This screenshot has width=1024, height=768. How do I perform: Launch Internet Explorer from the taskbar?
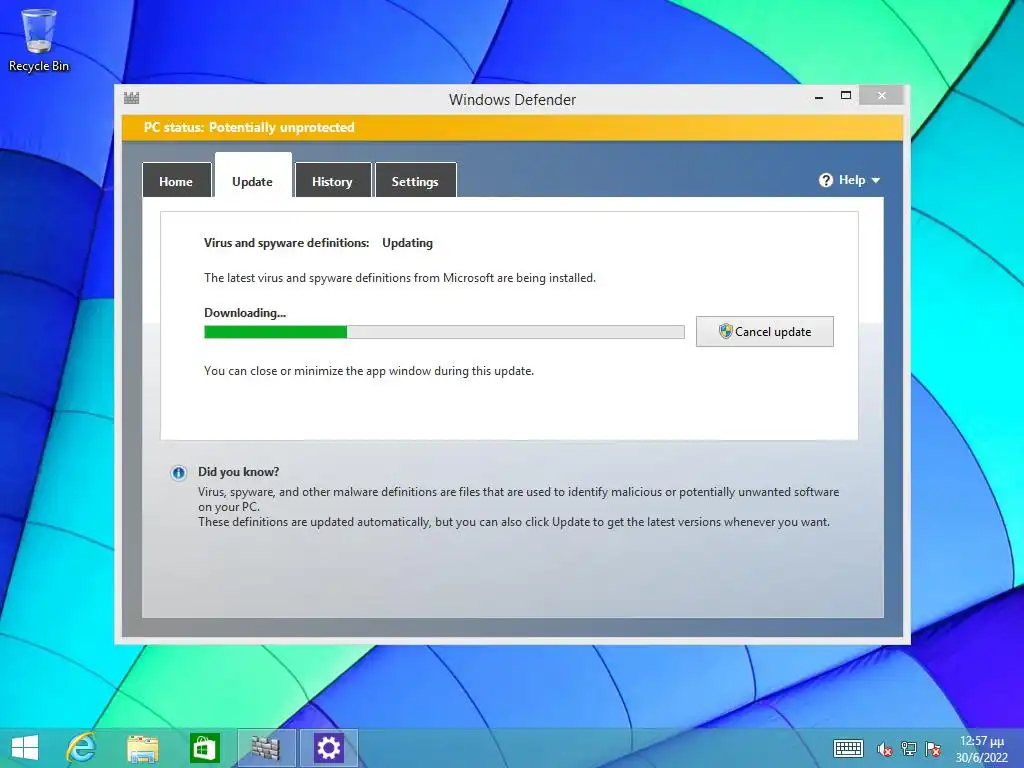(x=82, y=748)
